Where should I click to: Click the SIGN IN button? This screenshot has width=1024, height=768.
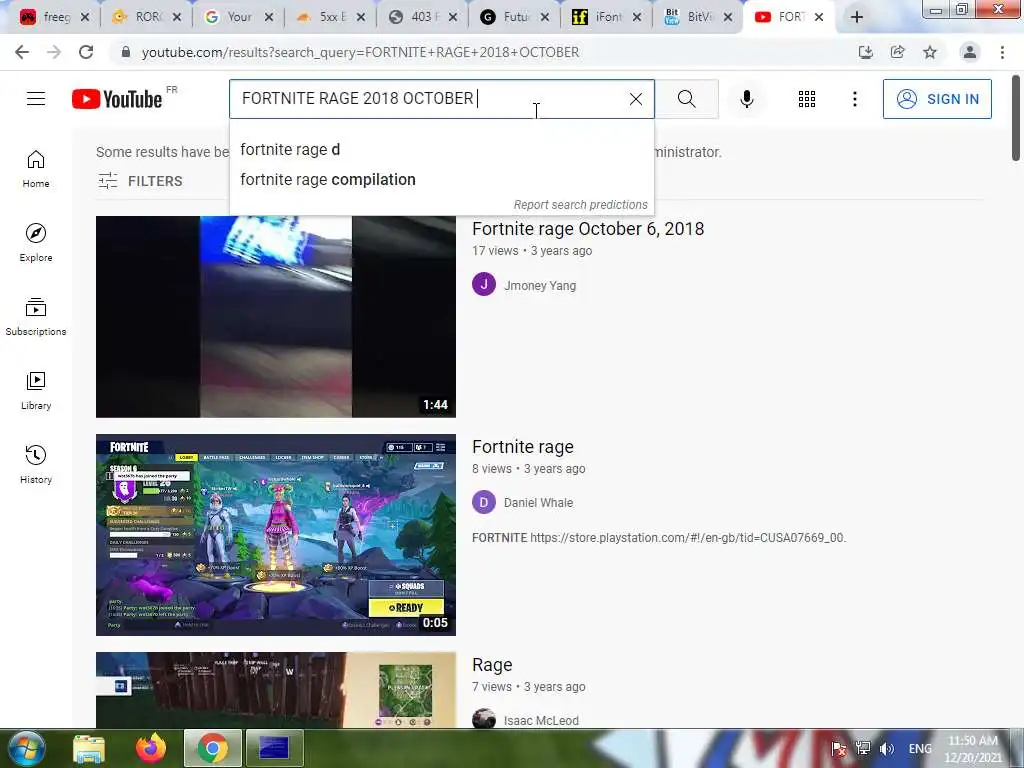tap(937, 99)
